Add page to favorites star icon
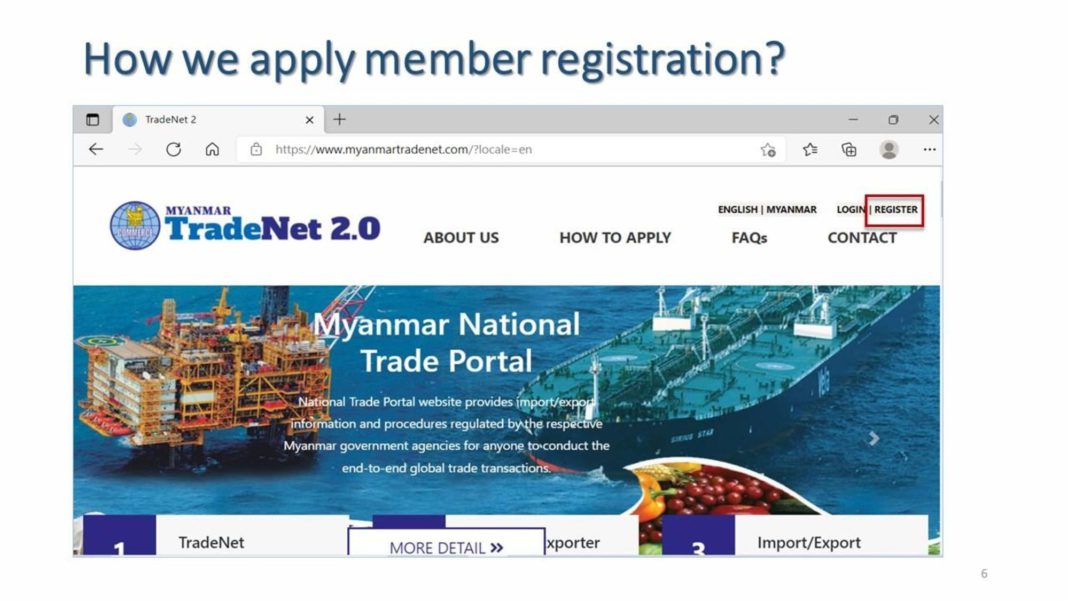Image resolution: width=1068 pixels, height=601 pixels. (768, 150)
